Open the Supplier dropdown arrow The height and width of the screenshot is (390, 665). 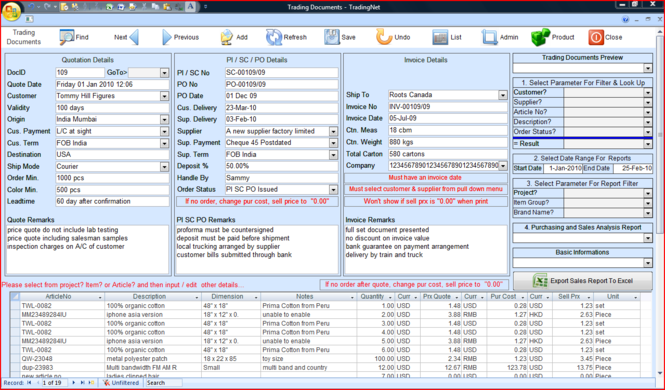point(333,131)
